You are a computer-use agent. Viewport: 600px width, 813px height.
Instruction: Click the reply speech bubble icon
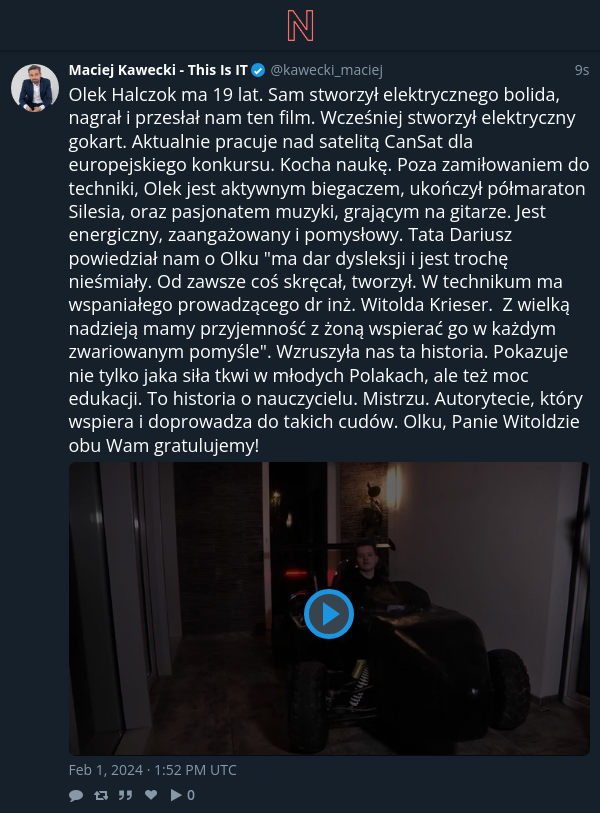tap(76, 795)
